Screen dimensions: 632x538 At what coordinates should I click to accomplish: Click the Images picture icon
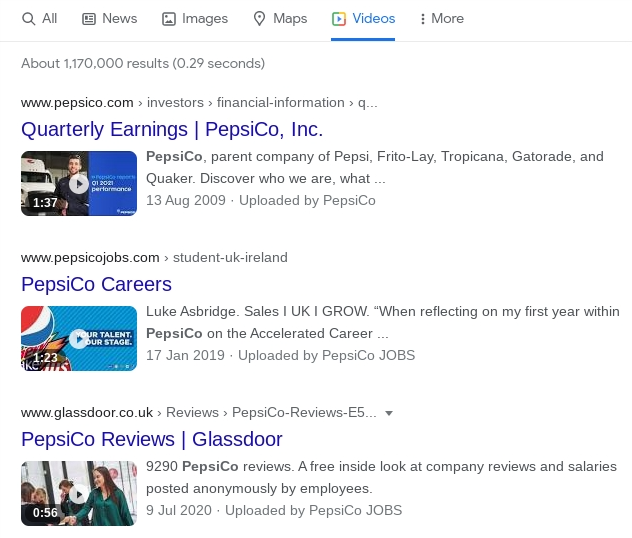point(169,19)
